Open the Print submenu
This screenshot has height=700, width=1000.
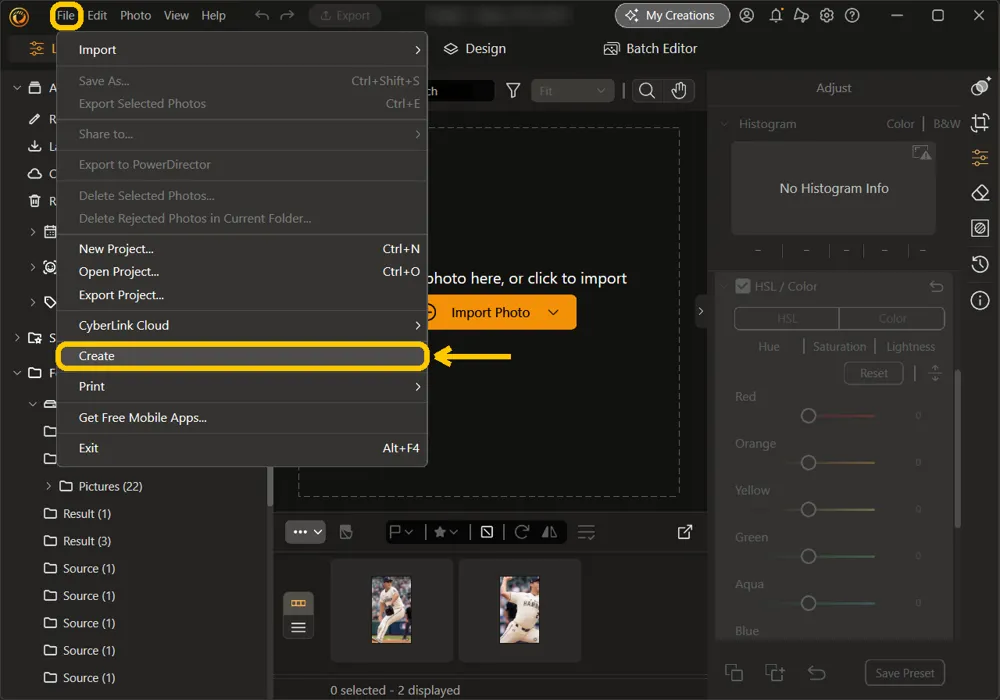[242, 386]
